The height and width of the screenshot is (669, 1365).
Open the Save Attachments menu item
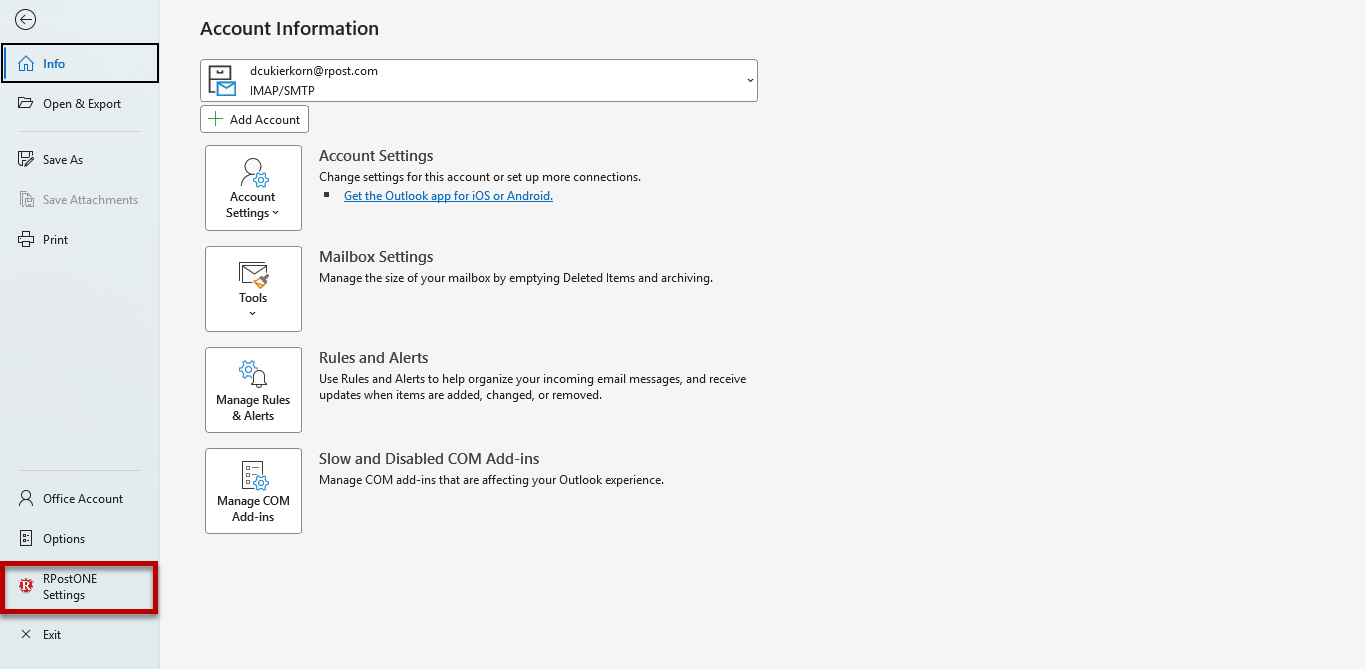pos(80,200)
